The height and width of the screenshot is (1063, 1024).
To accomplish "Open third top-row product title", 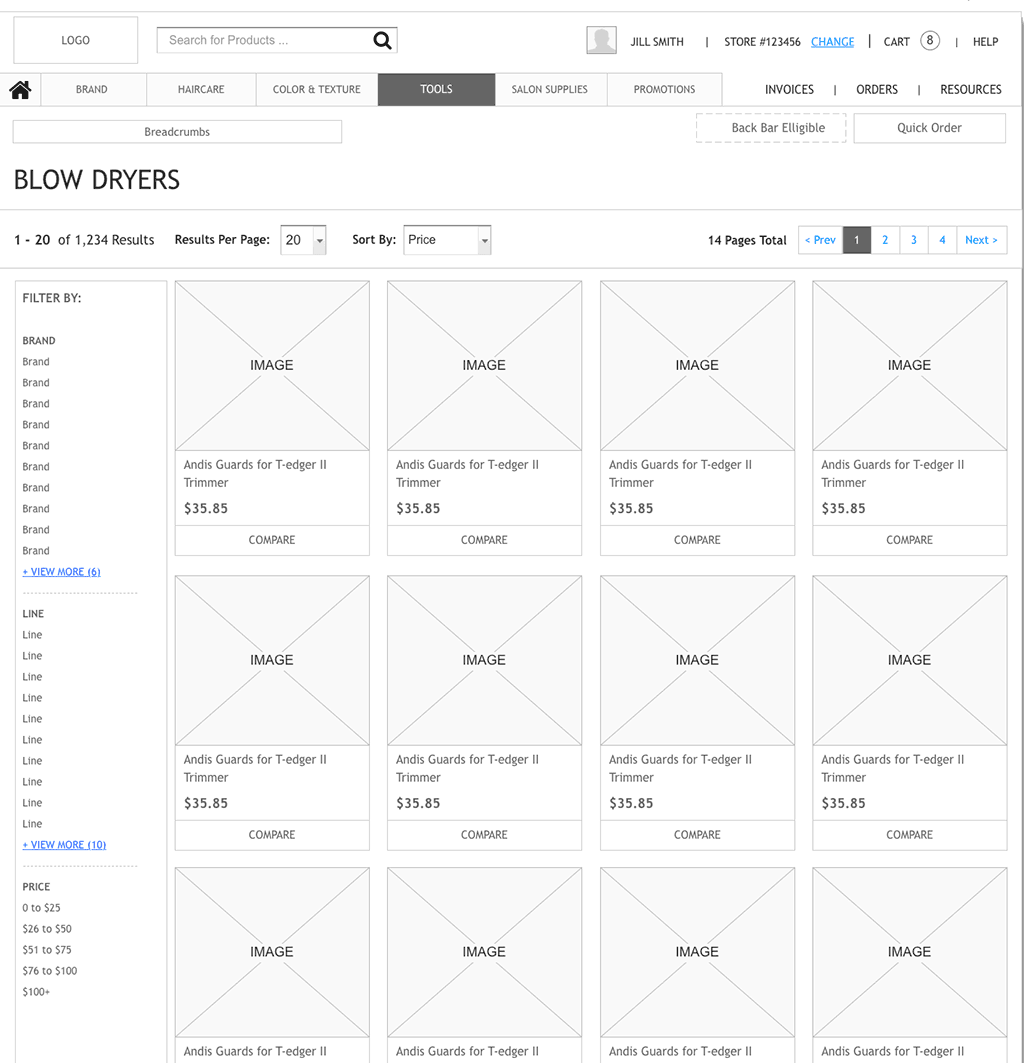I will pos(680,473).
